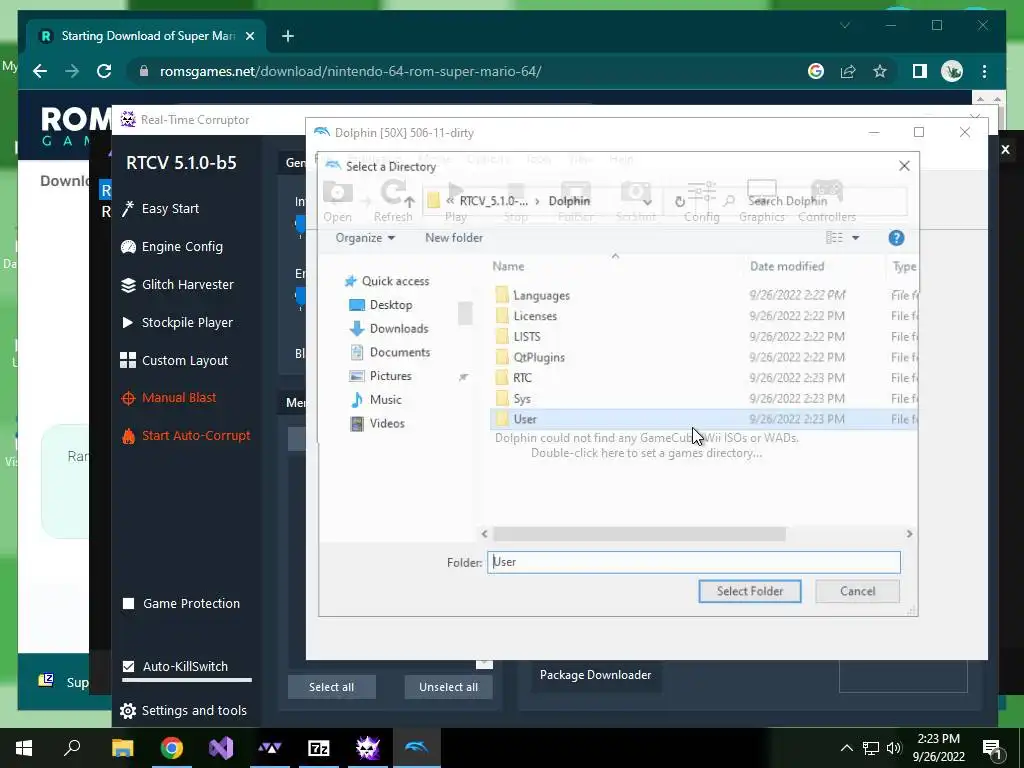Open Glitch Harvester in RTCV
Image resolution: width=1024 pixels, height=768 pixels.
coord(177,284)
